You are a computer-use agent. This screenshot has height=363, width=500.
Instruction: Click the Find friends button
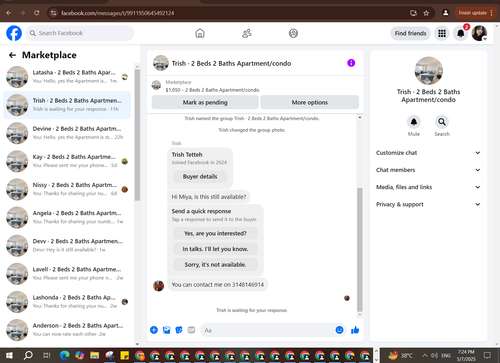(x=411, y=33)
